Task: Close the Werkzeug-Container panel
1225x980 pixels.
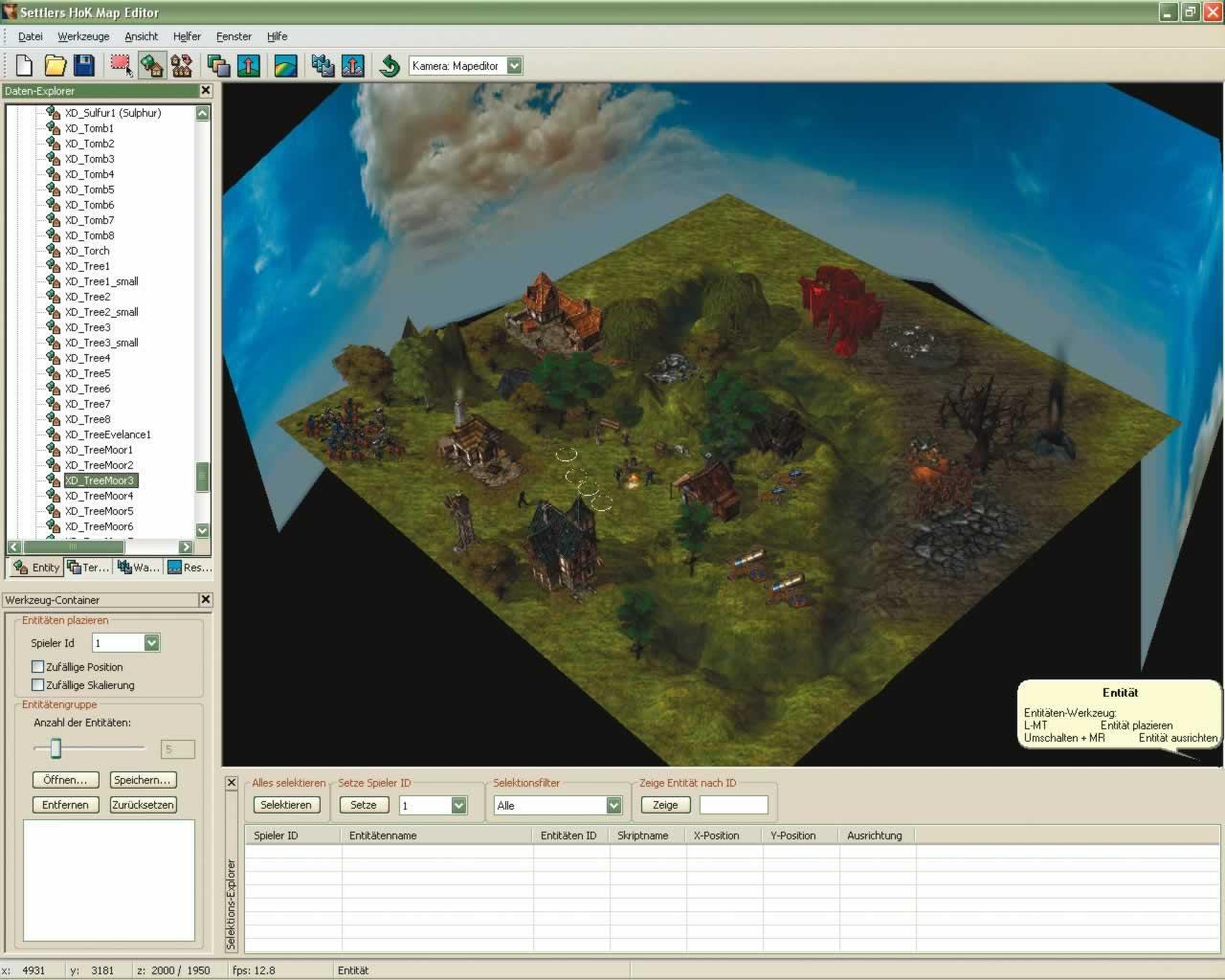Action: click(x=206, y=599)
